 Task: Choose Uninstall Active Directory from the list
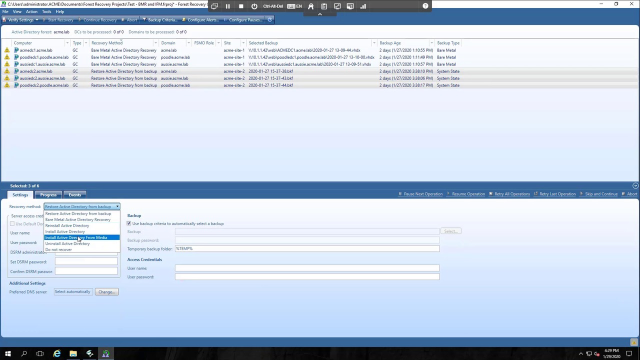pyautogui.click(x=82, y=243)
